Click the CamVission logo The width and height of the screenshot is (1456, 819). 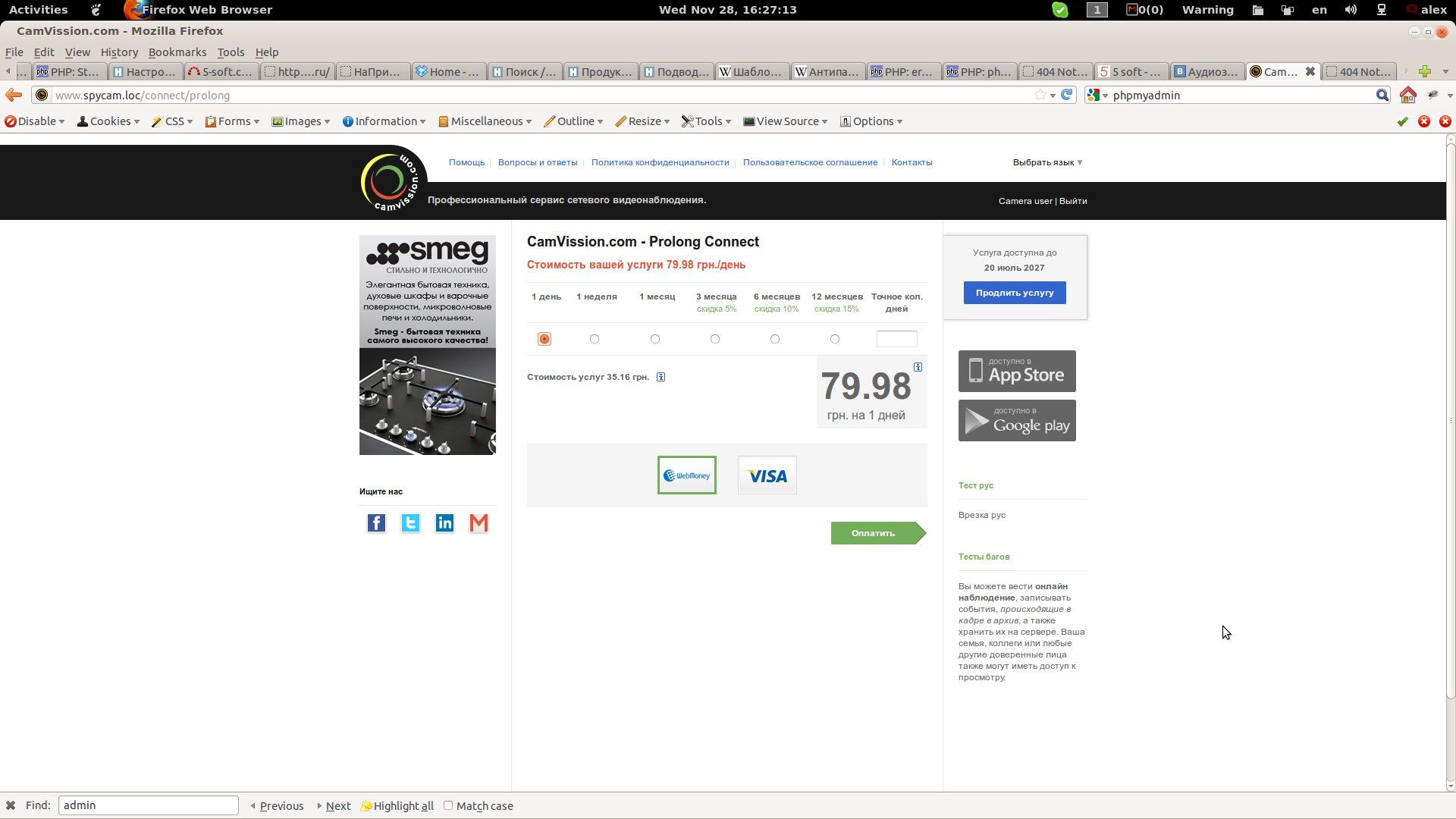[x=391, y=182]
